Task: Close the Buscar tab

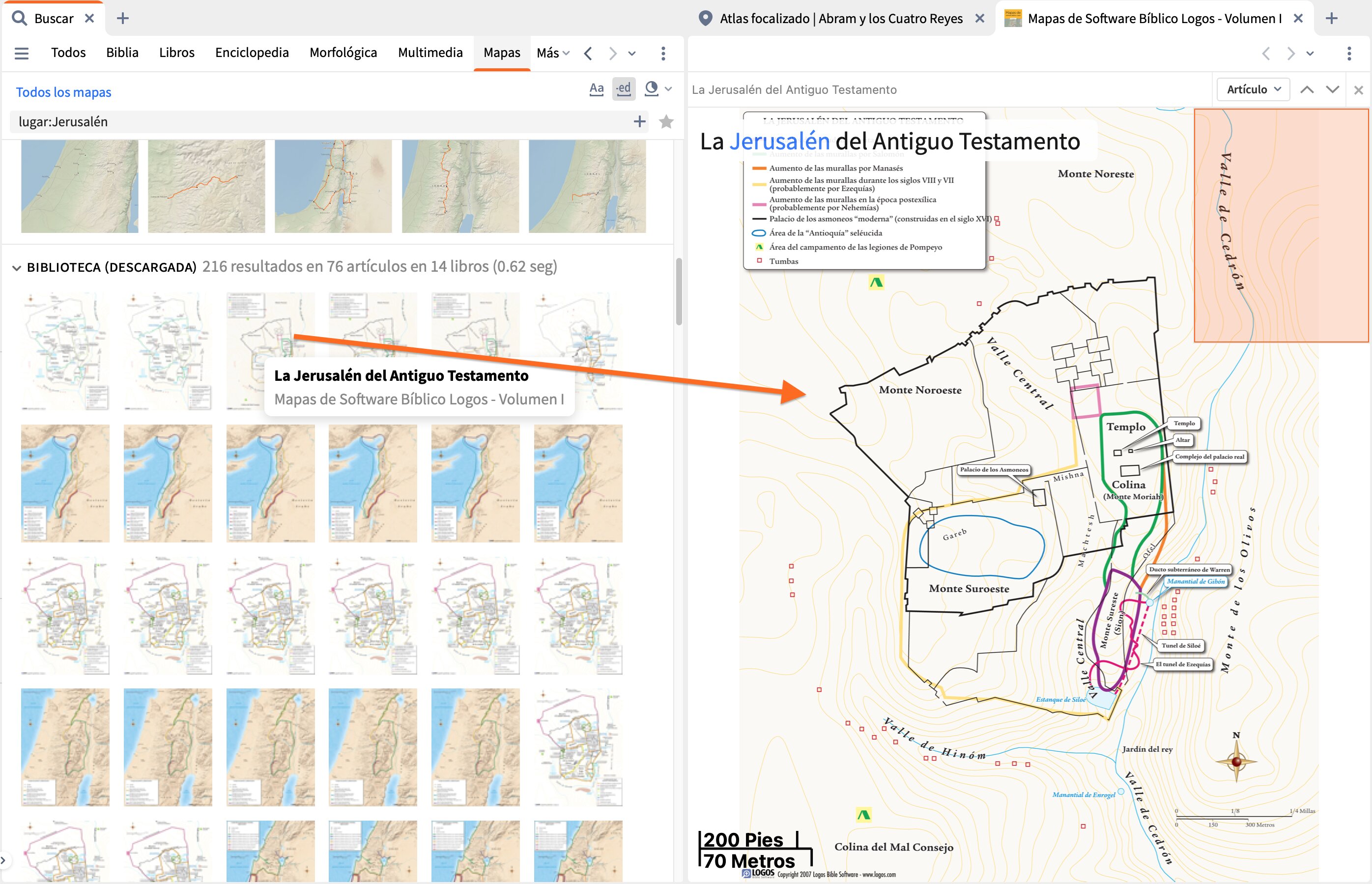Action: point(89,18)
